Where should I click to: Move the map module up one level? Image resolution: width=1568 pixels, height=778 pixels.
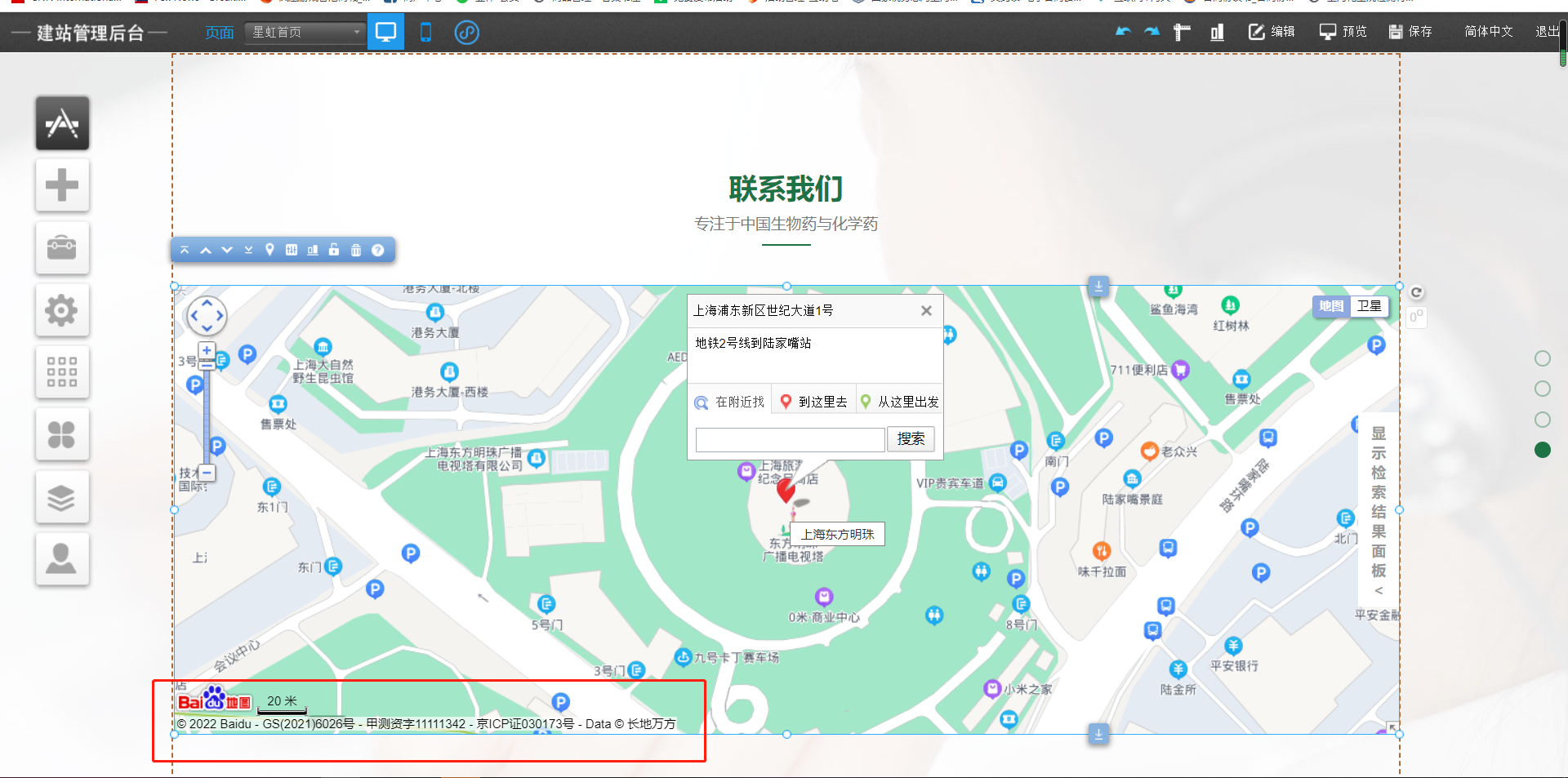(x=205, y=250)
